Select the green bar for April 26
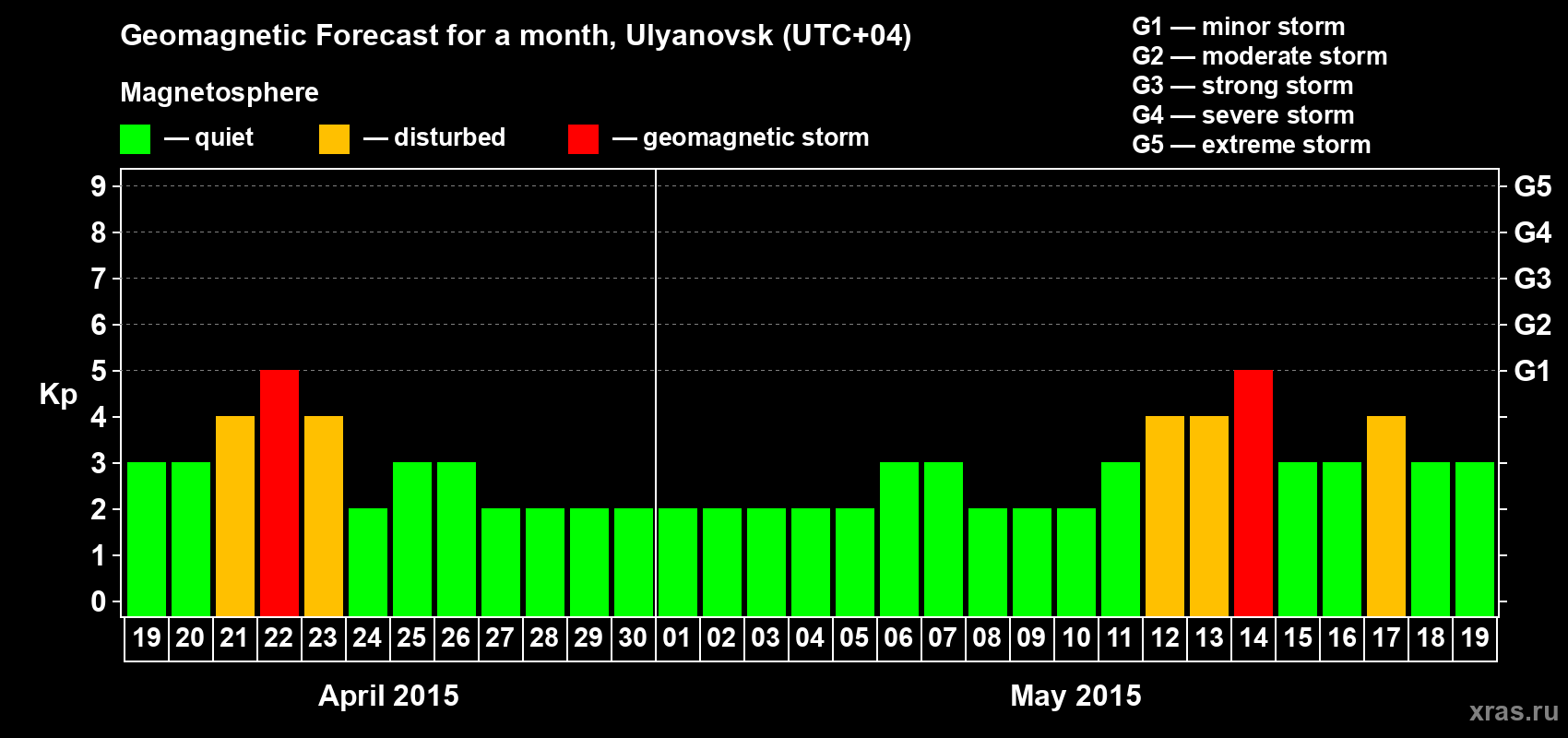 457,540
